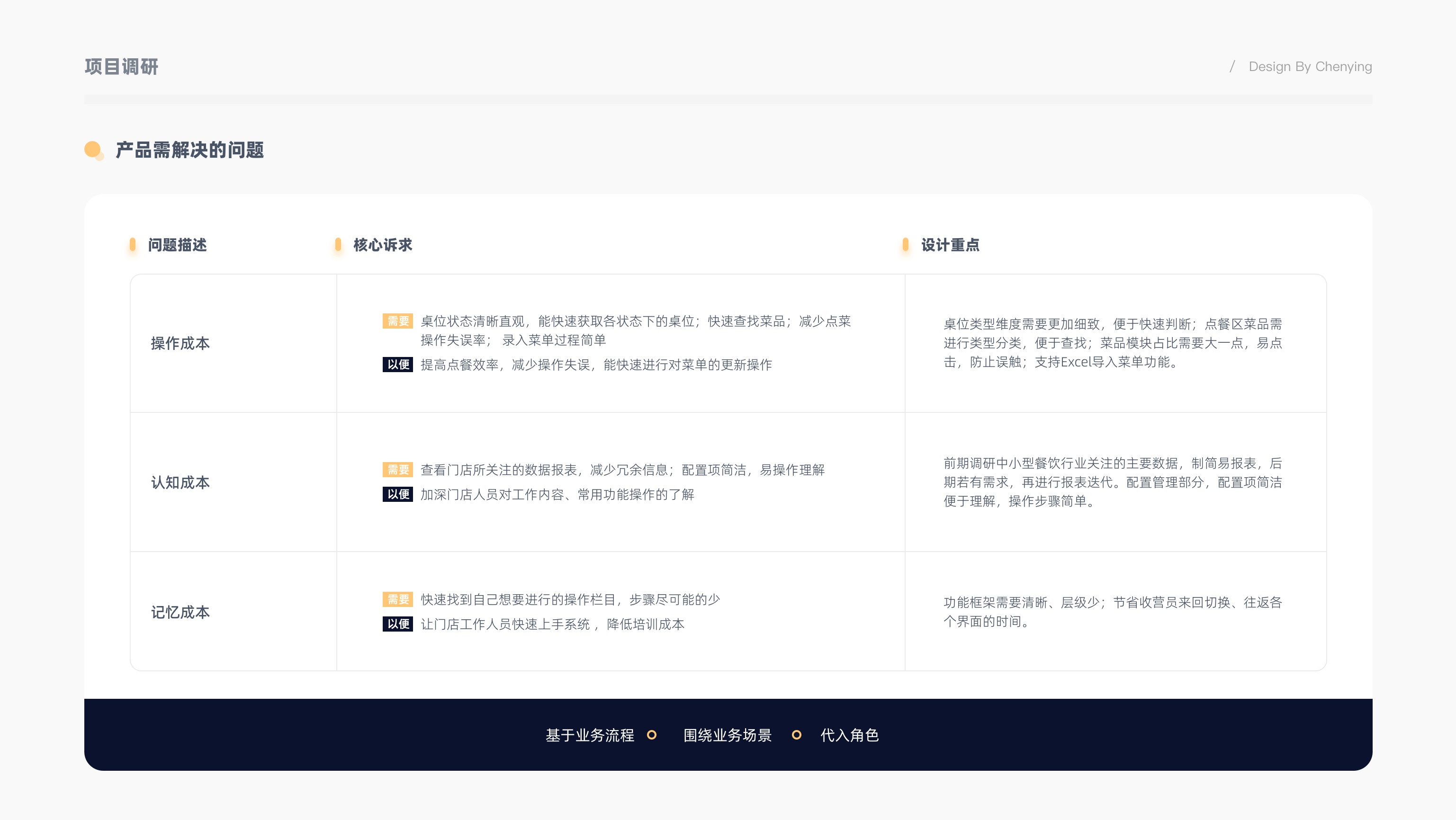Click the 需要 tag in 认知成本 row
The image size is (1456, 820).
[x=398, y=470]
